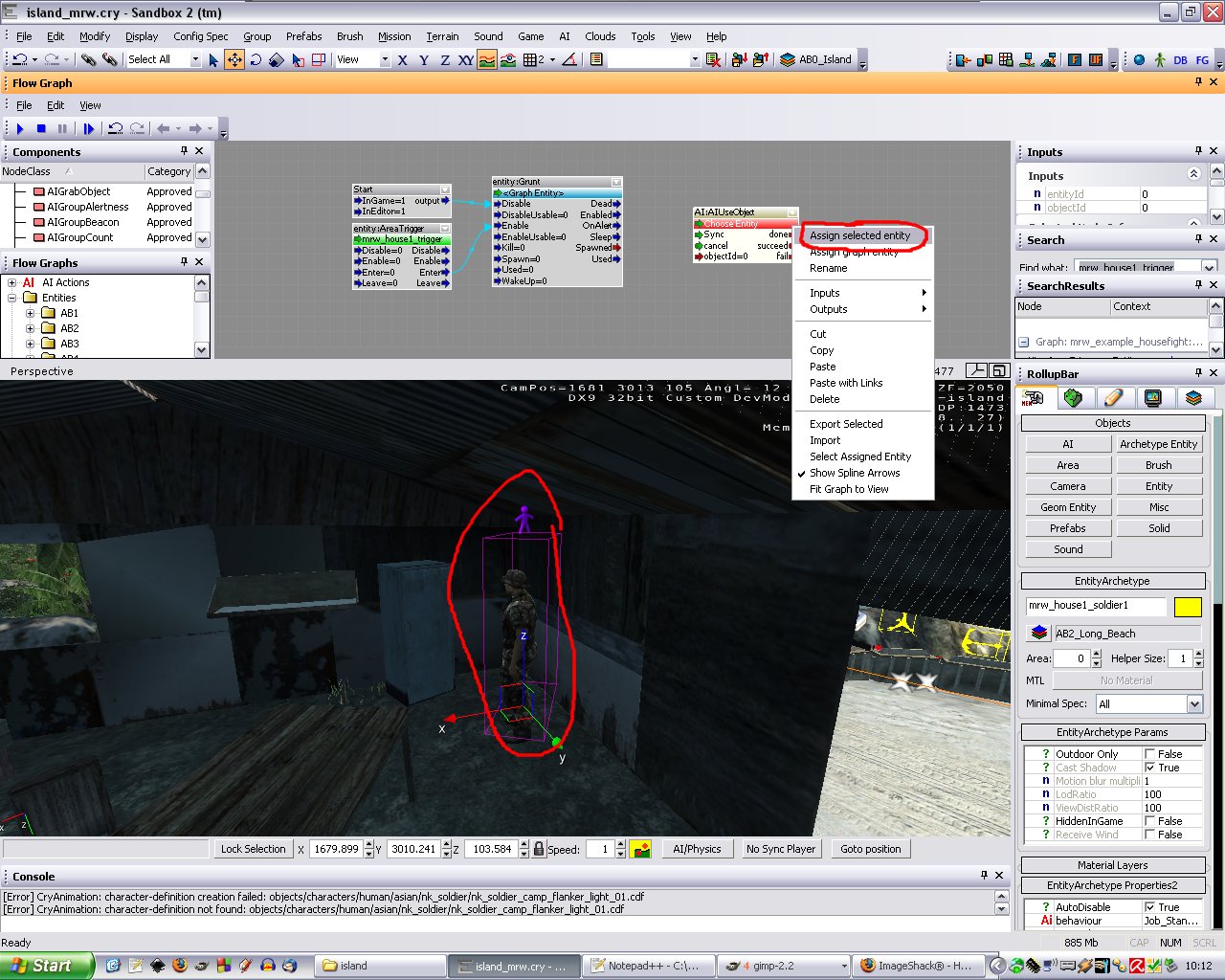Uncheck the Cast Shadow checkbox
The width and height of the screenshot is (1225, 980).
[x=1149, y=768]
